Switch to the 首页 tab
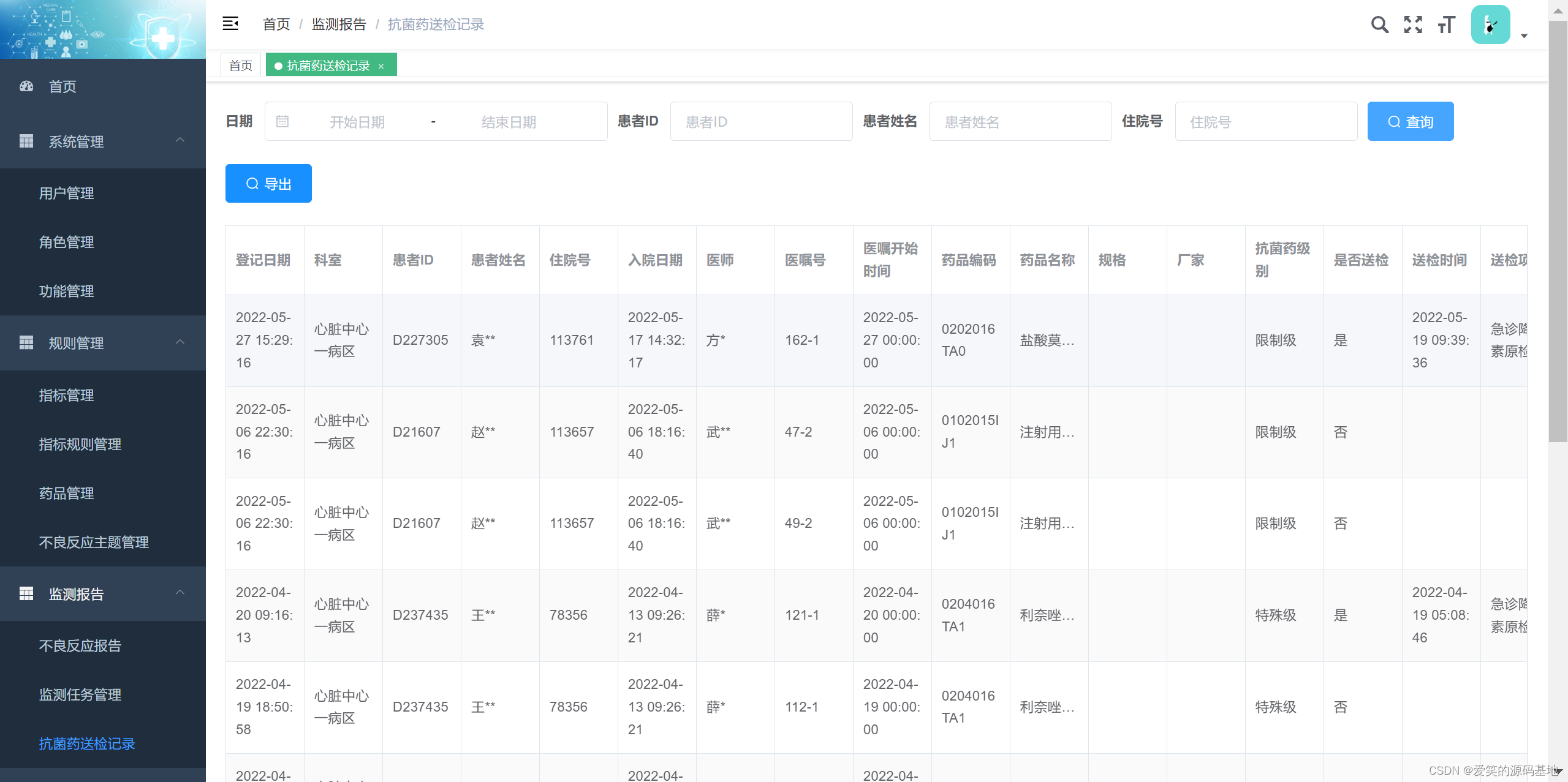The height and width of the screenshot is (782, 1568). point(241,66)
